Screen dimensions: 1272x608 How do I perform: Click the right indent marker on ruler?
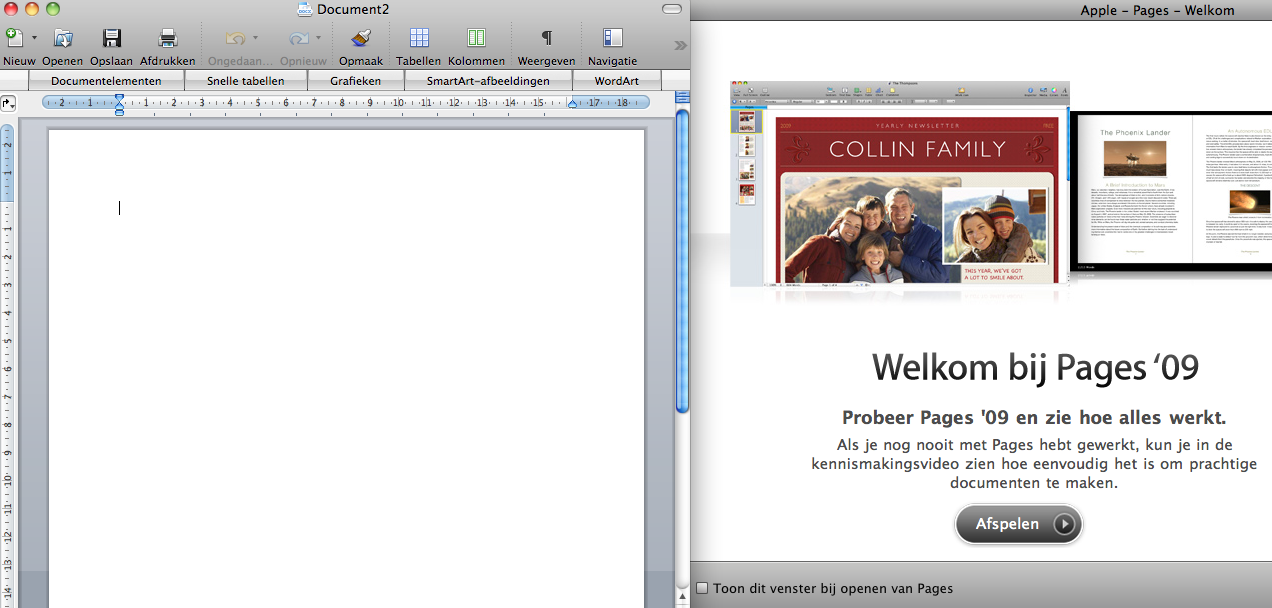pos(573,104)
